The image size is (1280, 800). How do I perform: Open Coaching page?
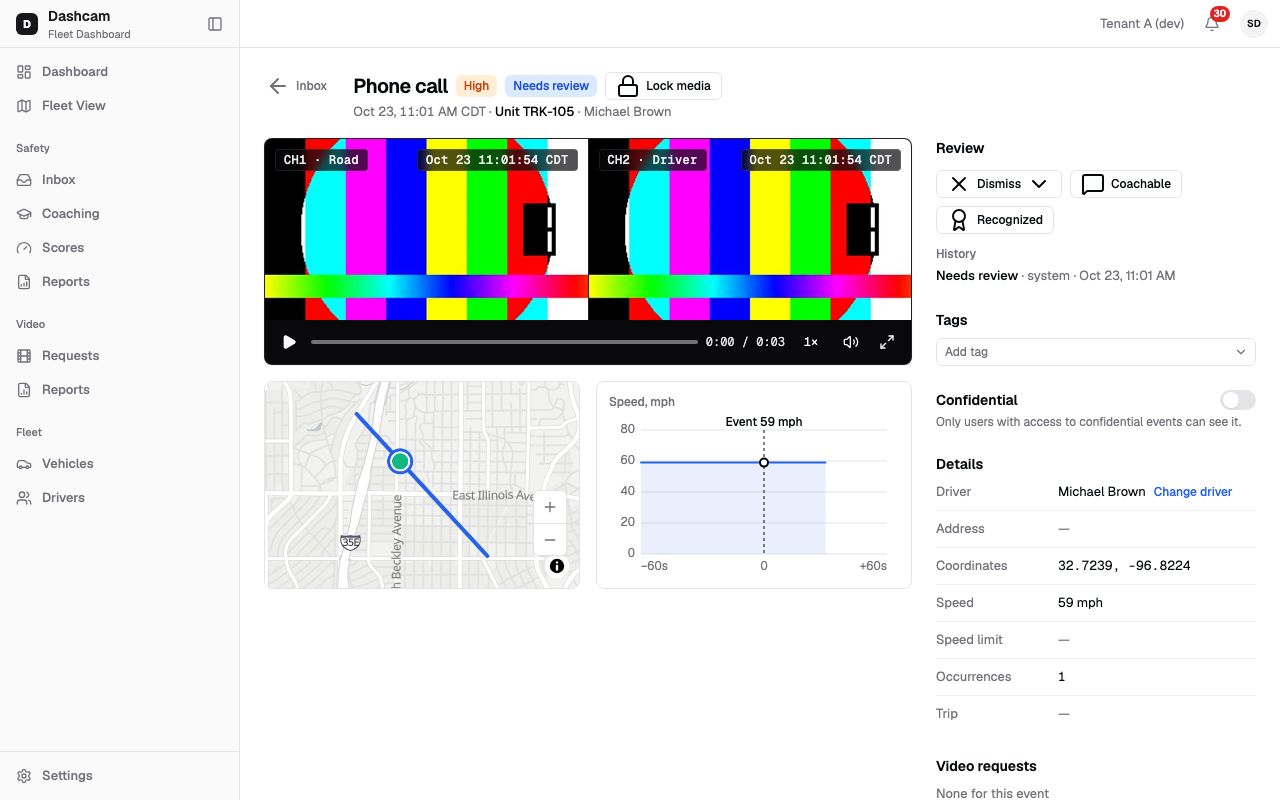120,214
